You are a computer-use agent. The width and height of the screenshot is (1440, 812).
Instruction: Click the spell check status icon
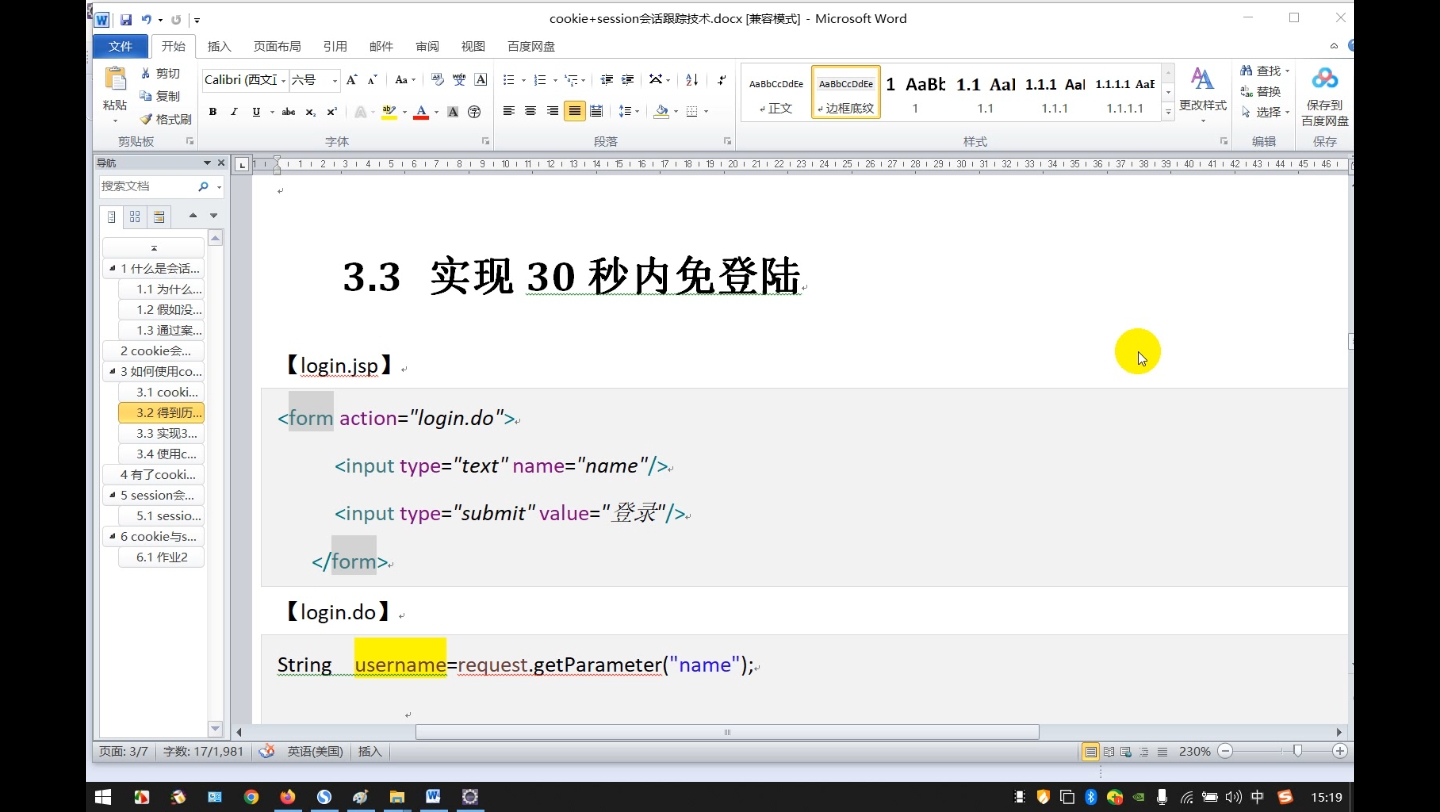266,751
